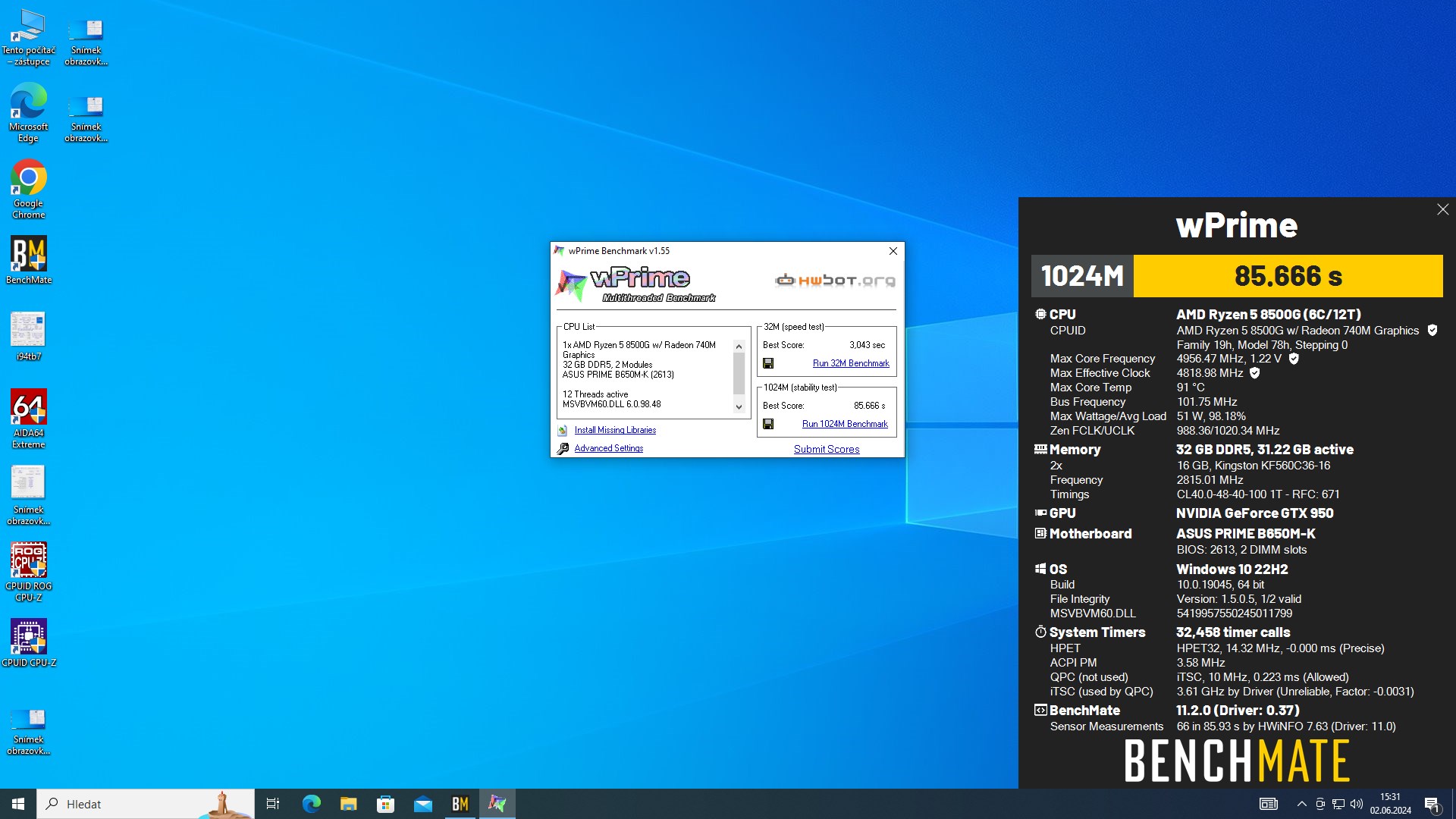Open Windows Start menu
Screen dimensions: 1456x819
pyautogui.click(x=18, y=804)
